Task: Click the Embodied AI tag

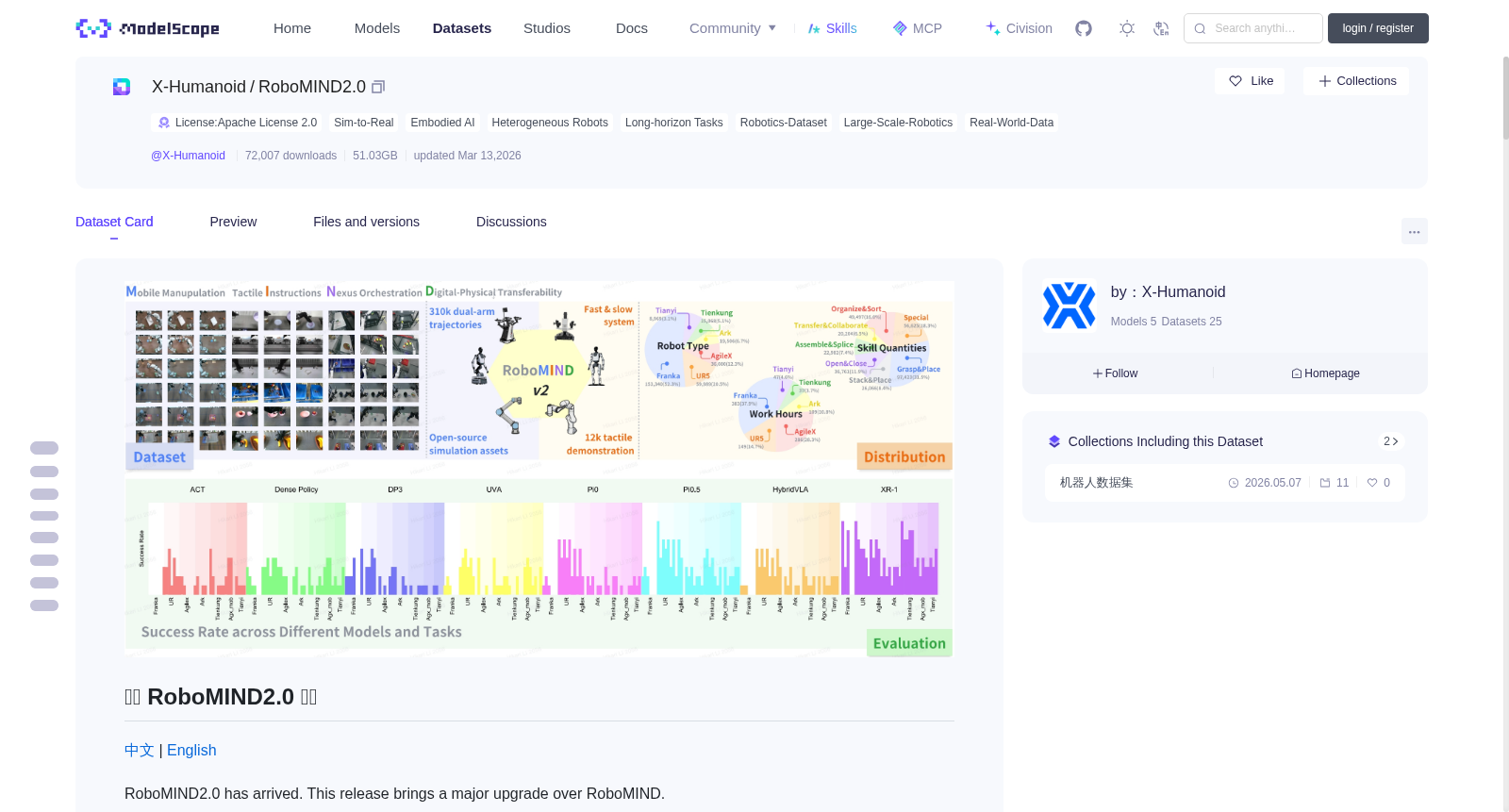Action: click(442, 123)
